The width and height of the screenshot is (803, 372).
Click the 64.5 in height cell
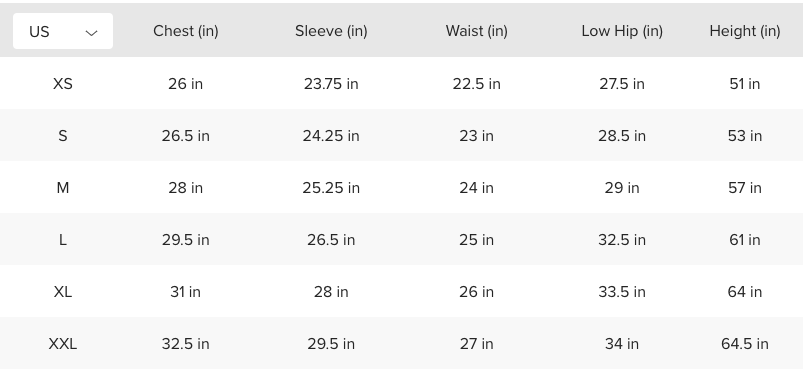tap(745, 344)
